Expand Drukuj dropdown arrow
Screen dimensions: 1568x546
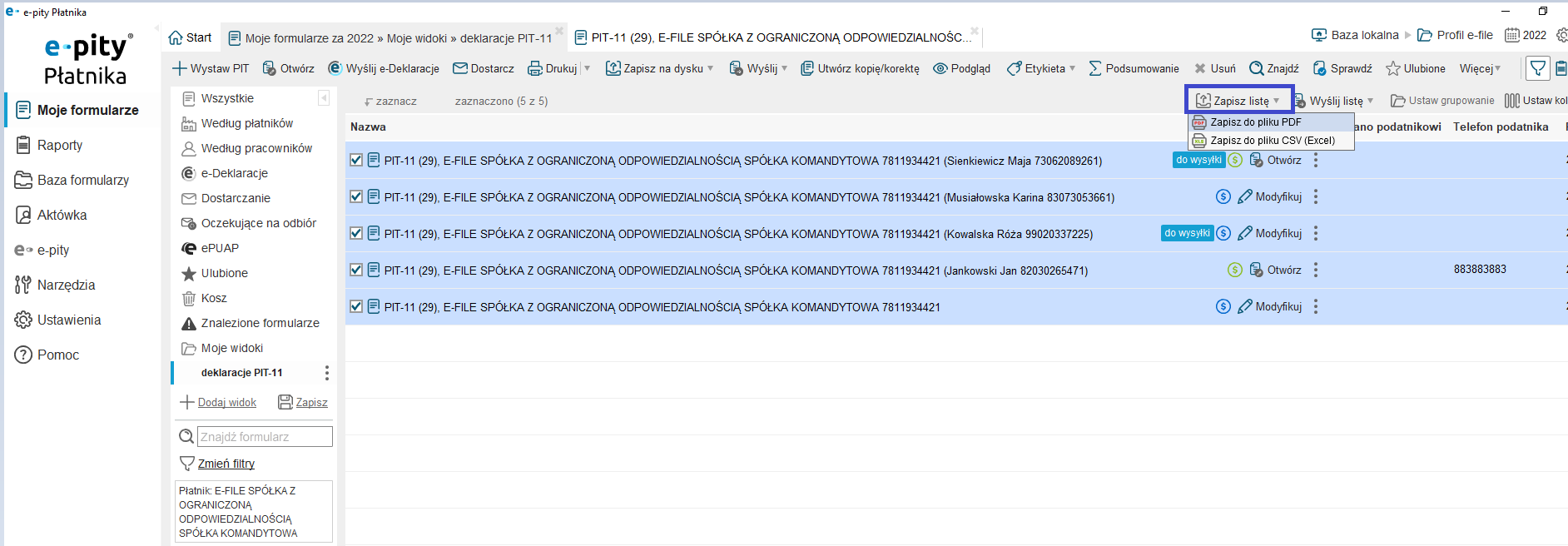coord(587,68)
